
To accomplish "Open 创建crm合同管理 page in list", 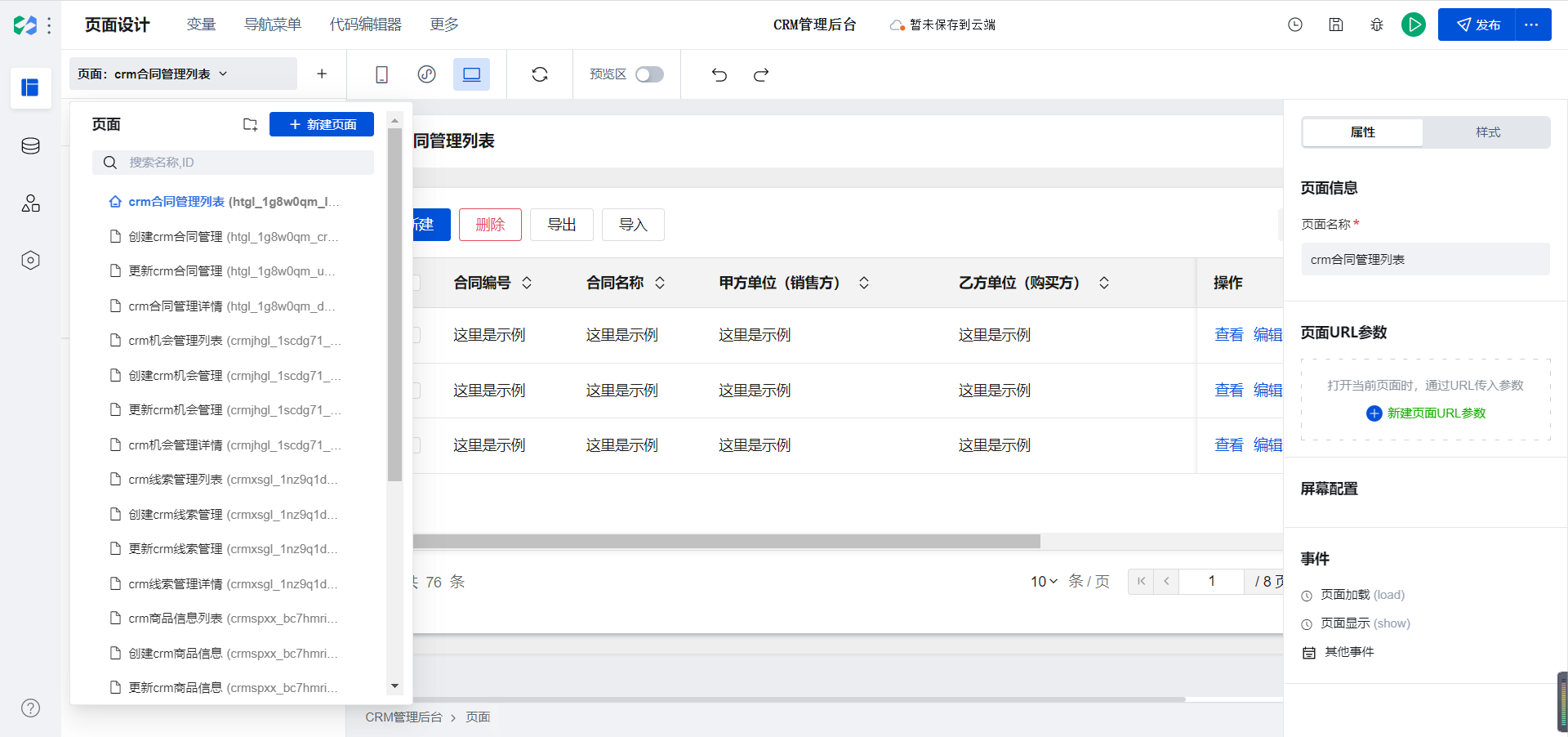I will pos(225,237).
